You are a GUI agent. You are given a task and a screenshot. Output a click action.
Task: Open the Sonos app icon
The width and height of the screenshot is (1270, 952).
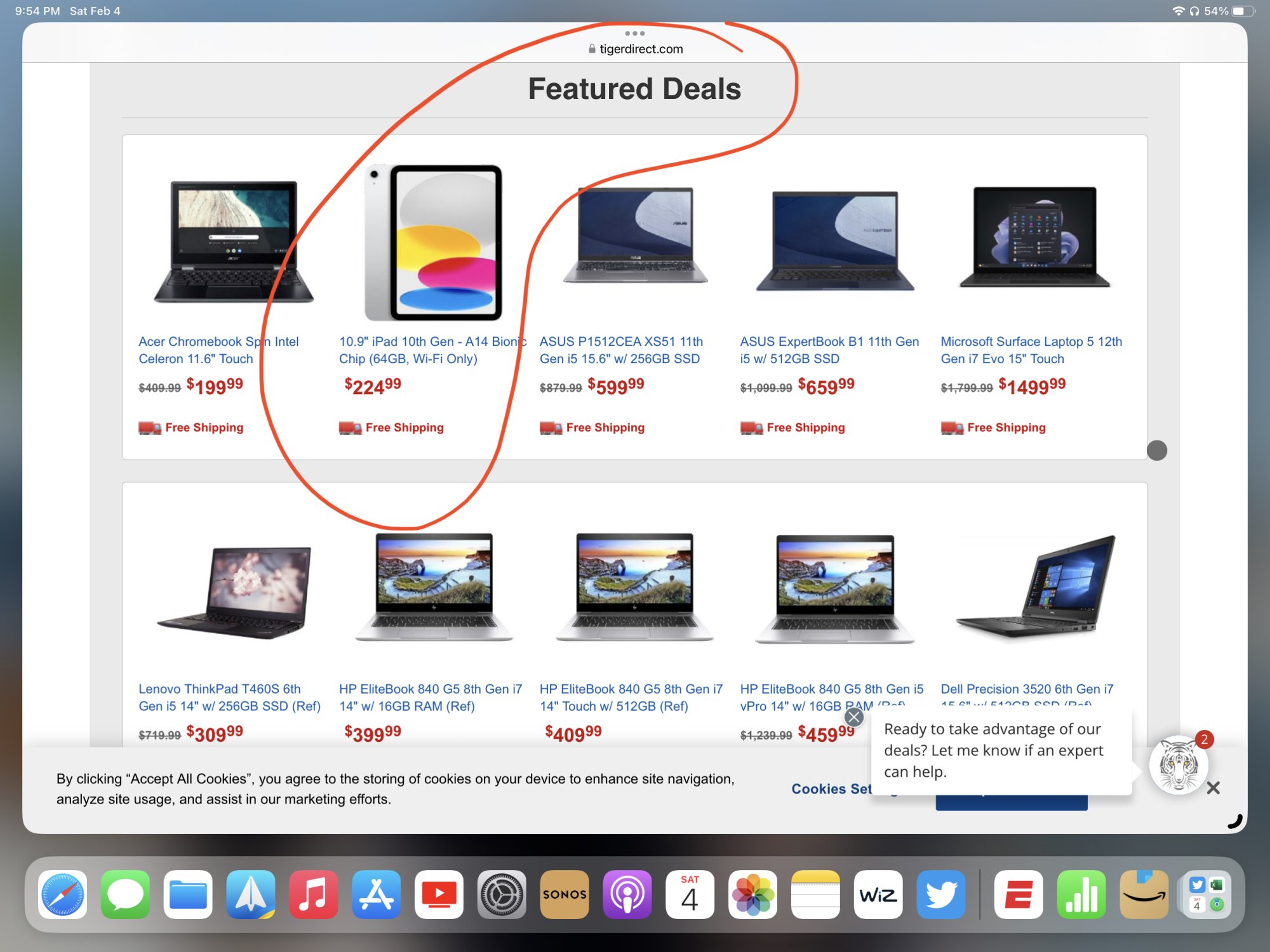(564, 894)
